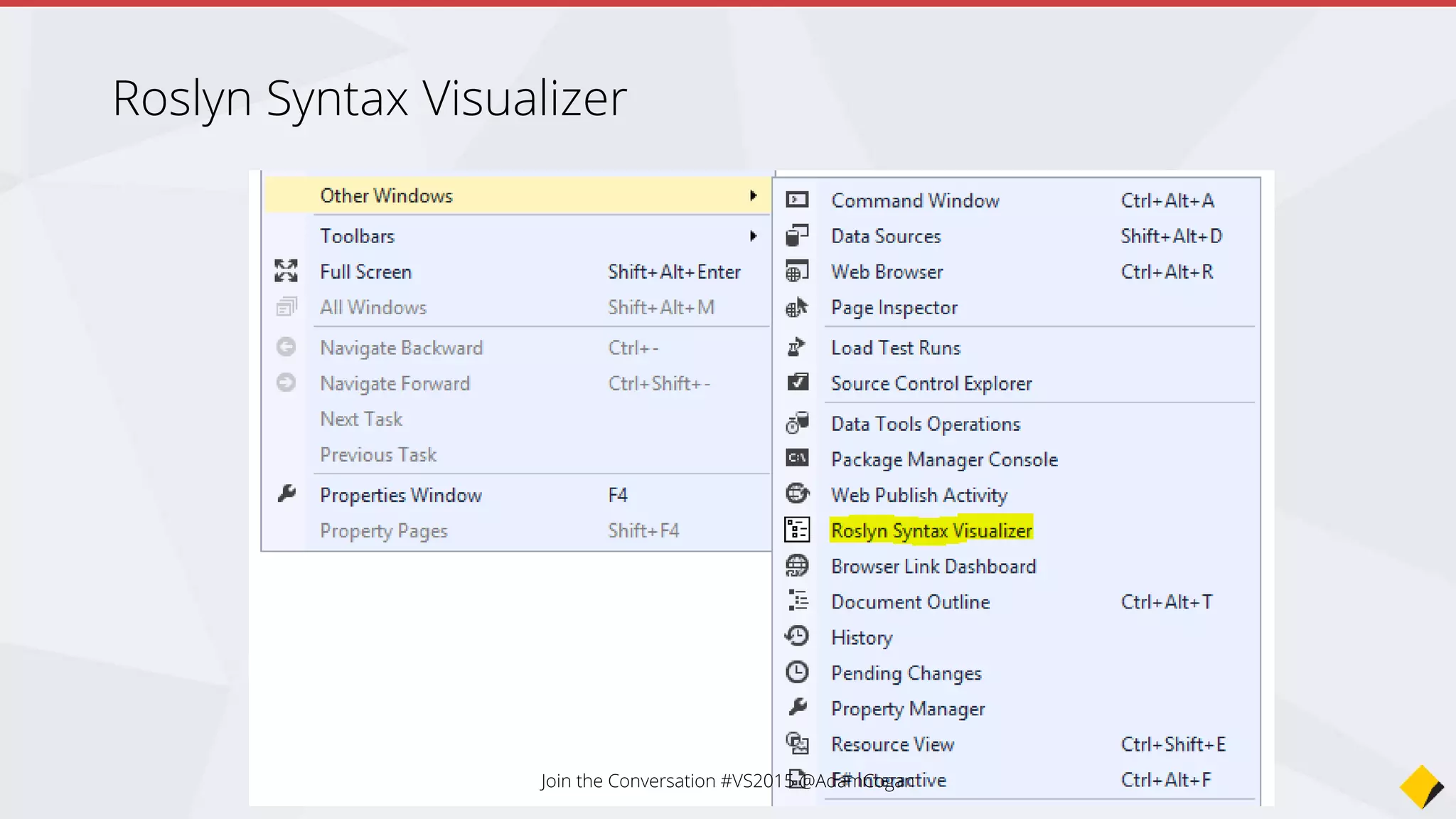Click the Roslyn Syntax Visualizer slide title
The height and width of the screenshot is (819, 1456).
click(370, 98)
